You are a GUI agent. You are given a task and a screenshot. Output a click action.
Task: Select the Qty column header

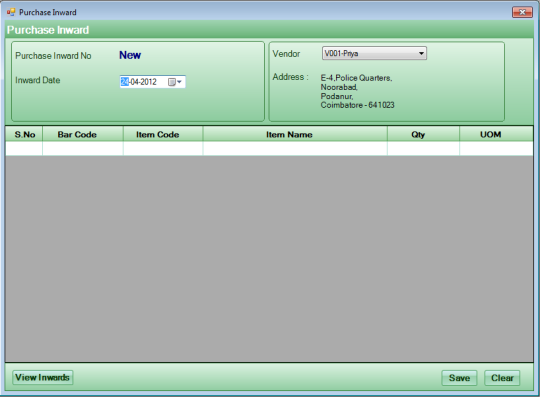coord(423,134)
